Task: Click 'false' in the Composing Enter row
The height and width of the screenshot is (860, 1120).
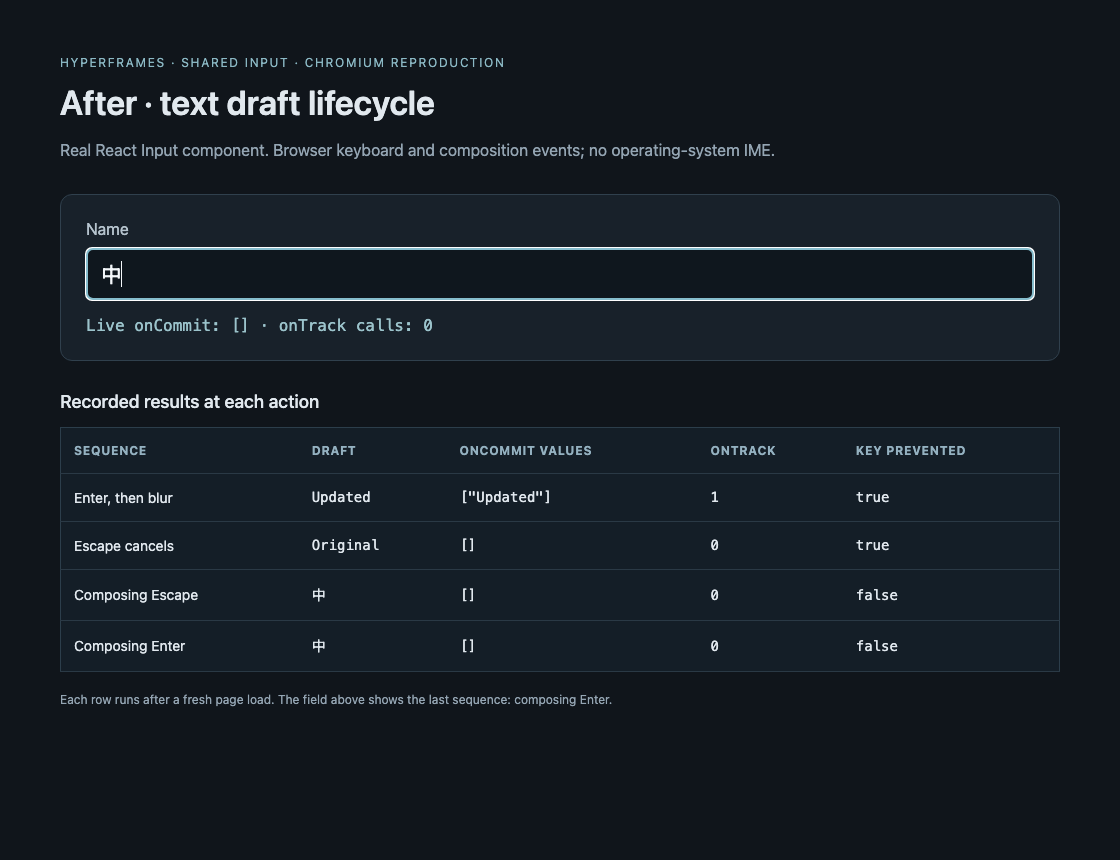Action: click(x=876, y=646)
